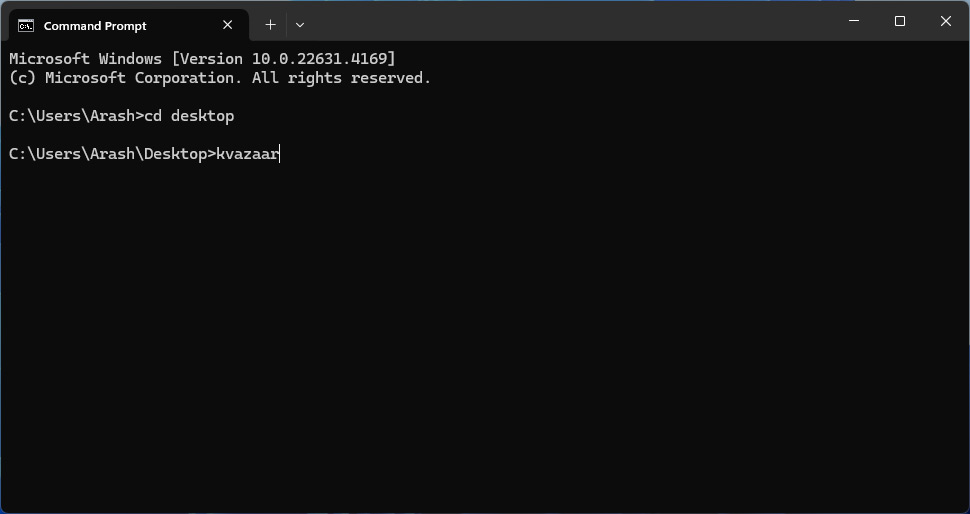Open a new tab with the plus icon
Image resolution: width=970 pixels, height=514 pixels.
270,25
